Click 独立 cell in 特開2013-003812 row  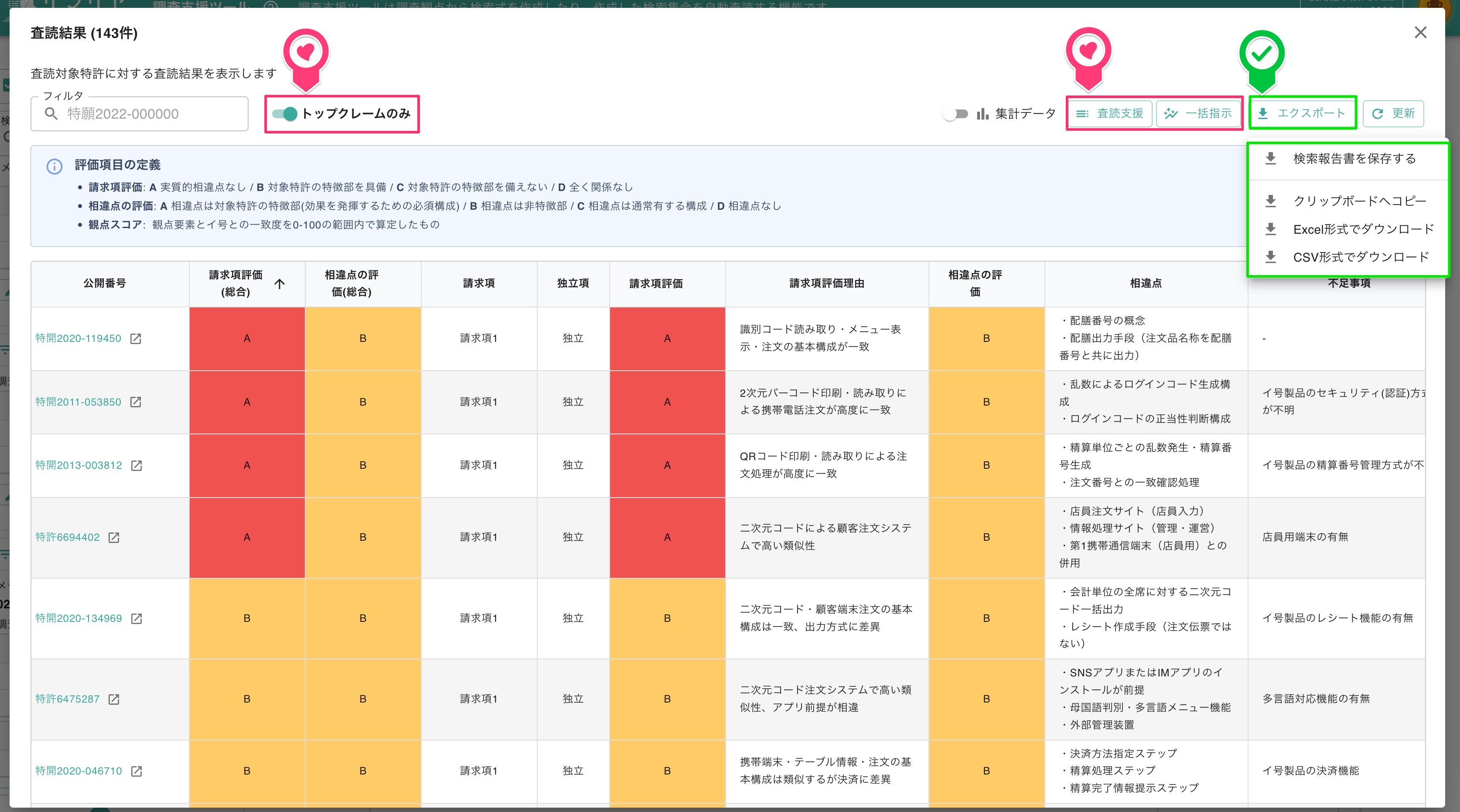pyautogui.click(x=573, y=465)
